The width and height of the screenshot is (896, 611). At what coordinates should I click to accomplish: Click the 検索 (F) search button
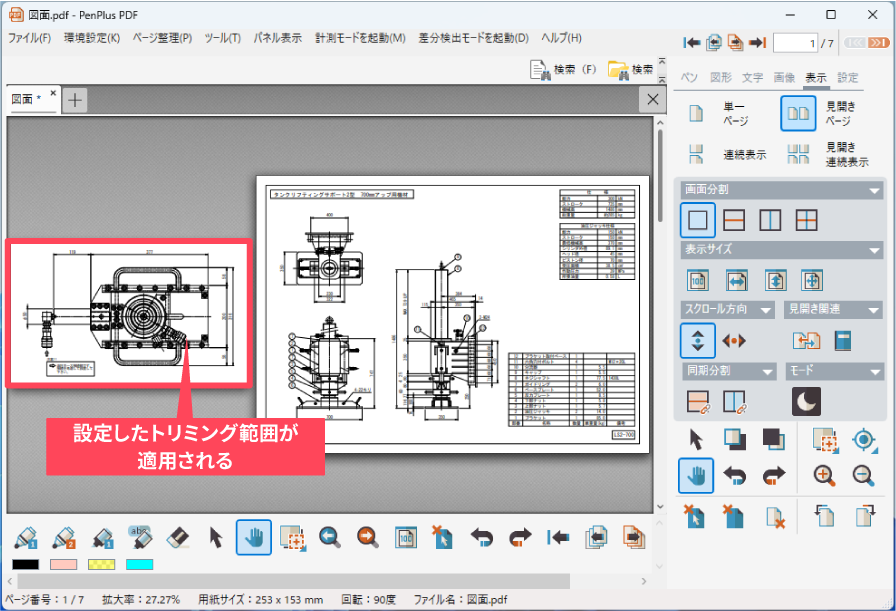562,70
